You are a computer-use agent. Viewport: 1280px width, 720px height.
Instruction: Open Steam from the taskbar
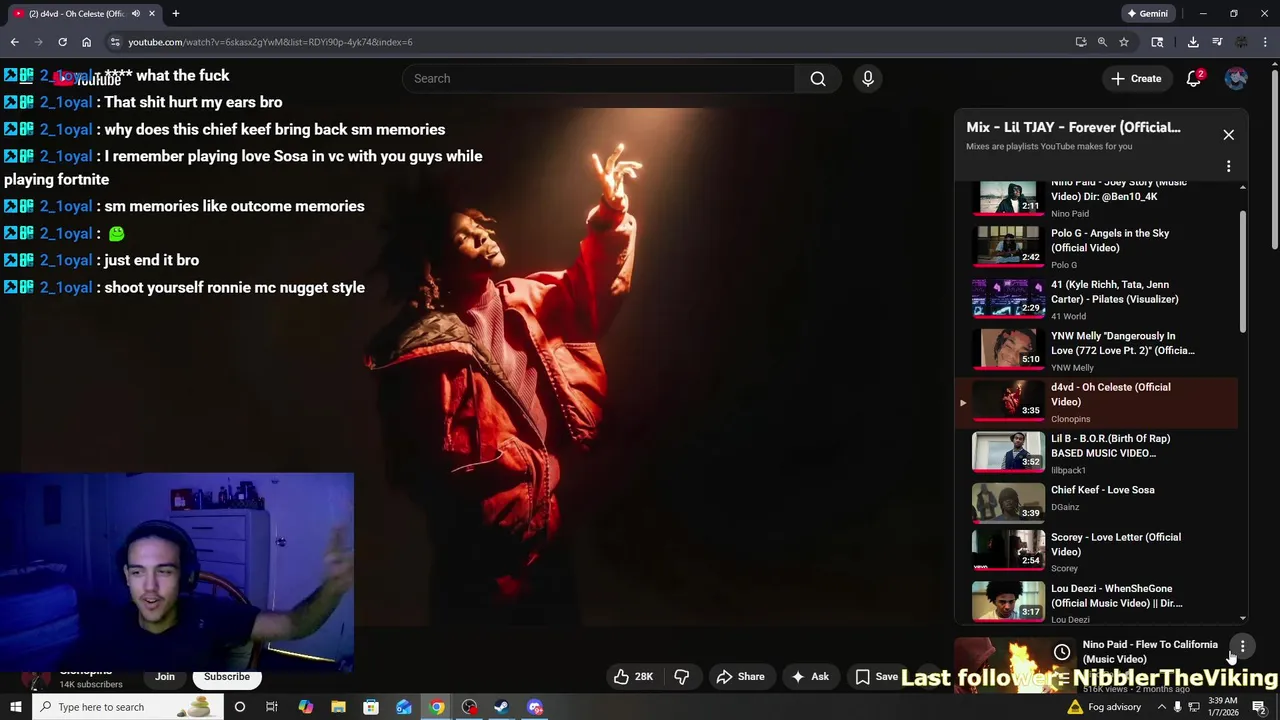tap(502, 707)
